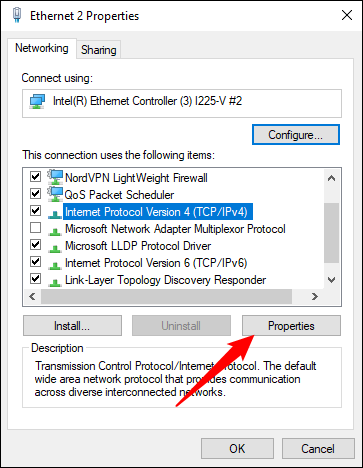Select the Networking tab
This screenshot has width=363, height=468.
[x=42, y=48]
